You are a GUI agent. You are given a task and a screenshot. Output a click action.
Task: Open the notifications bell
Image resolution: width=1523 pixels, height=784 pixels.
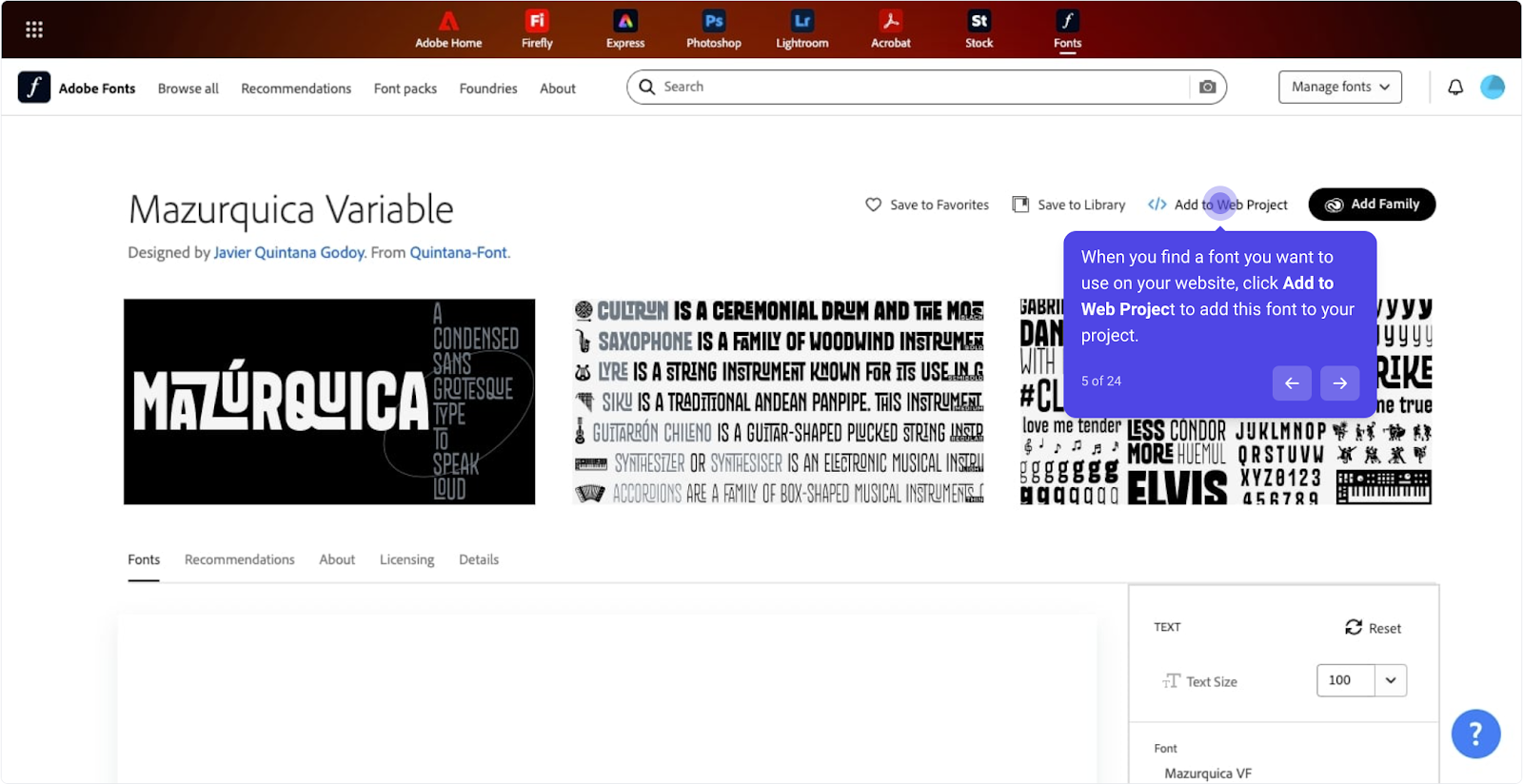pos(1455,88)
